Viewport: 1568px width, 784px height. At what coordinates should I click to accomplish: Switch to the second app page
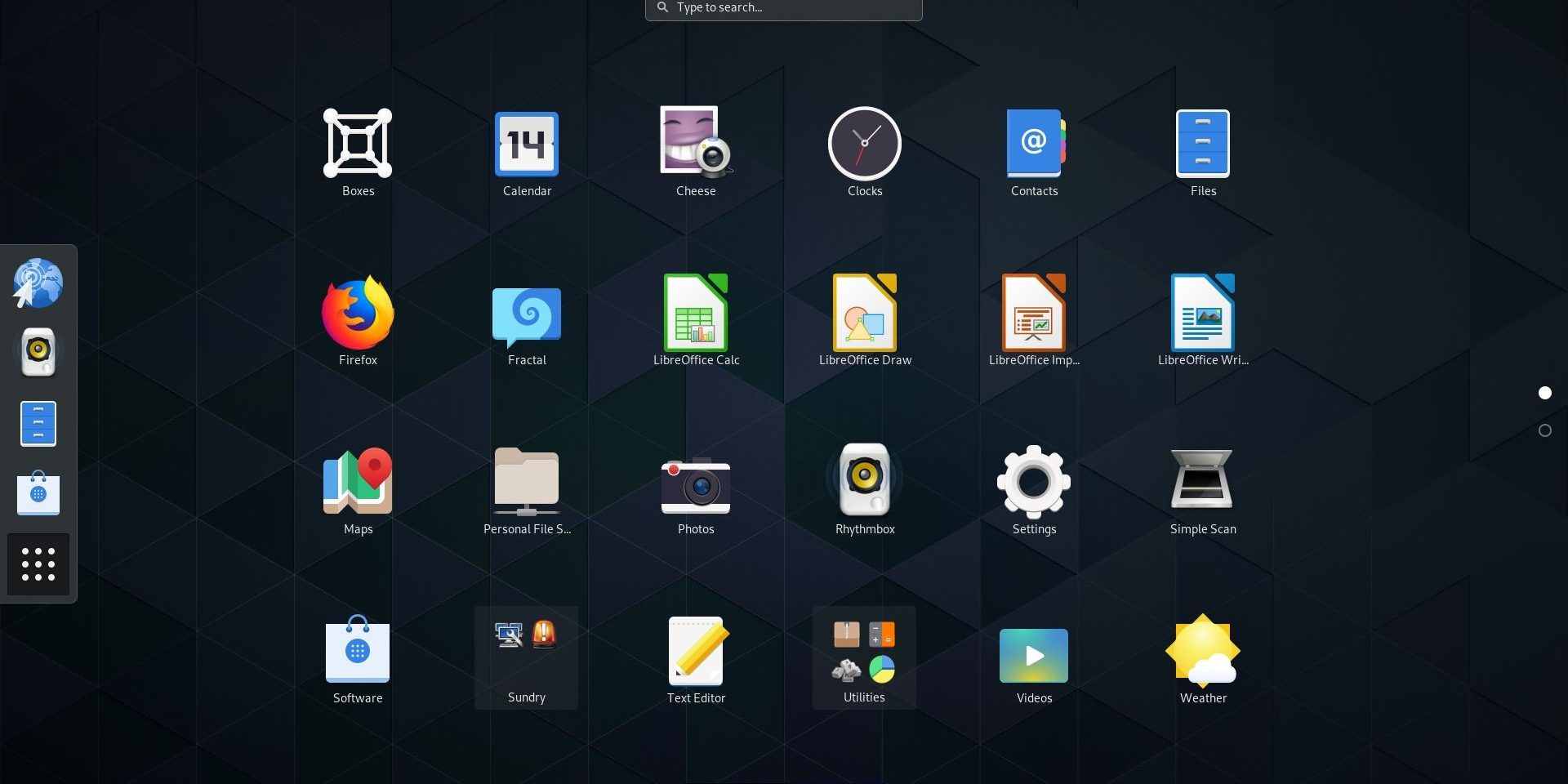(x=1544, y=430)
